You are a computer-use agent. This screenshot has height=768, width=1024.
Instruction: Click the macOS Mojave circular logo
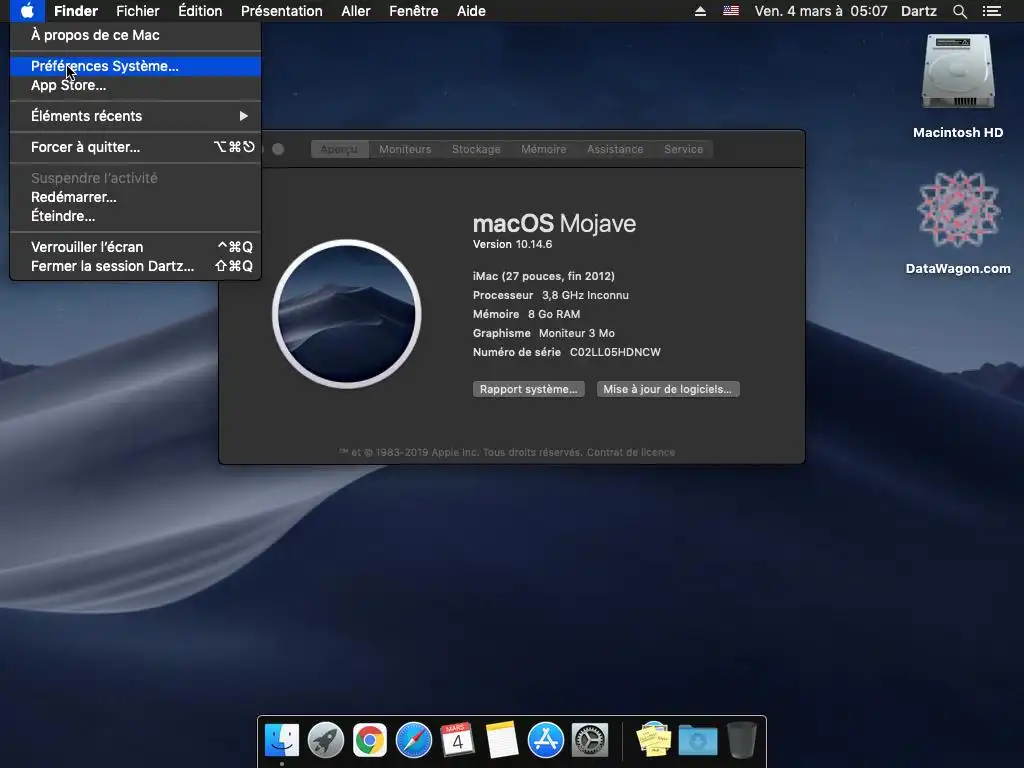coord(347,314)
